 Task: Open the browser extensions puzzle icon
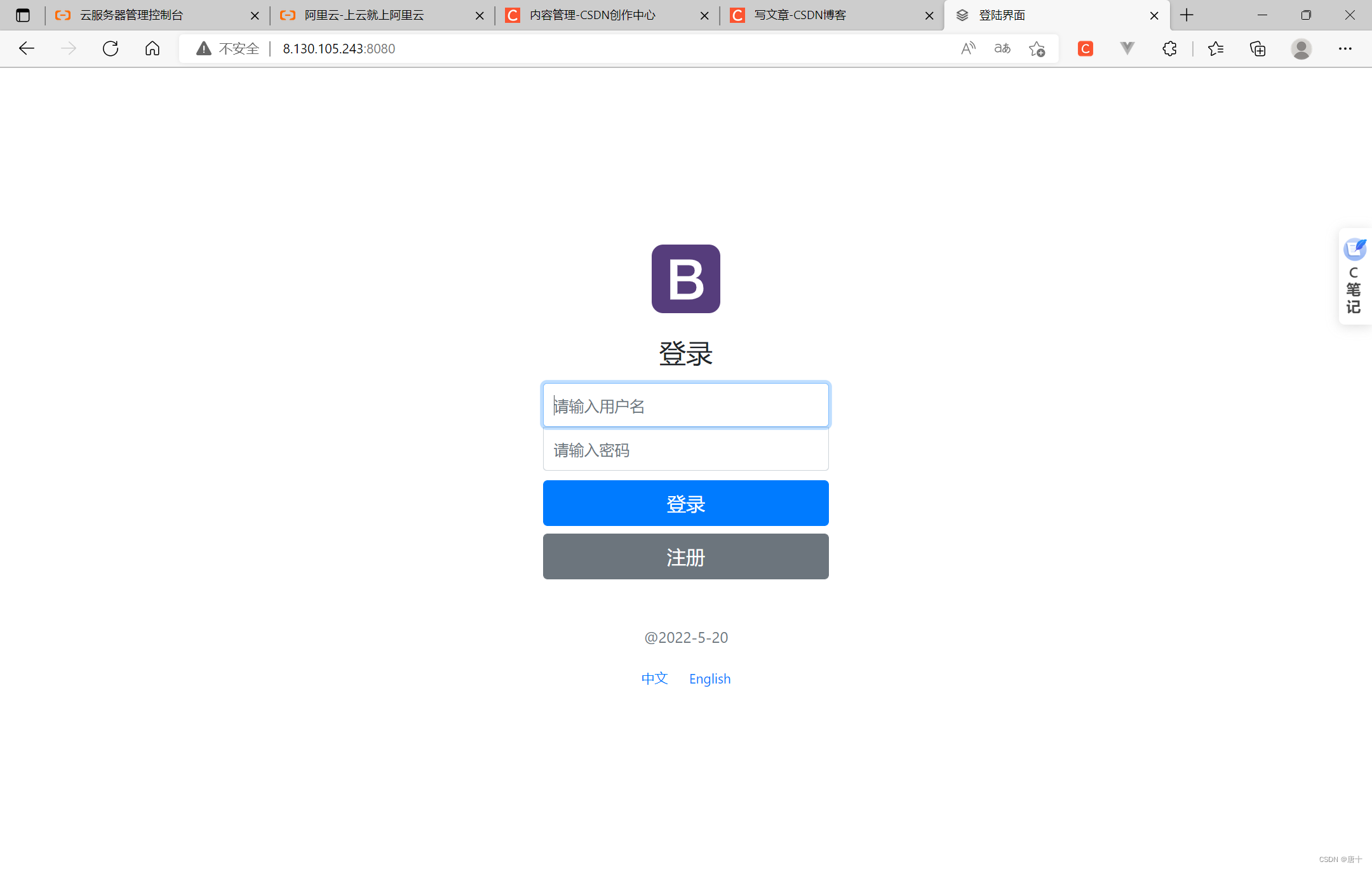[1169, 48]
